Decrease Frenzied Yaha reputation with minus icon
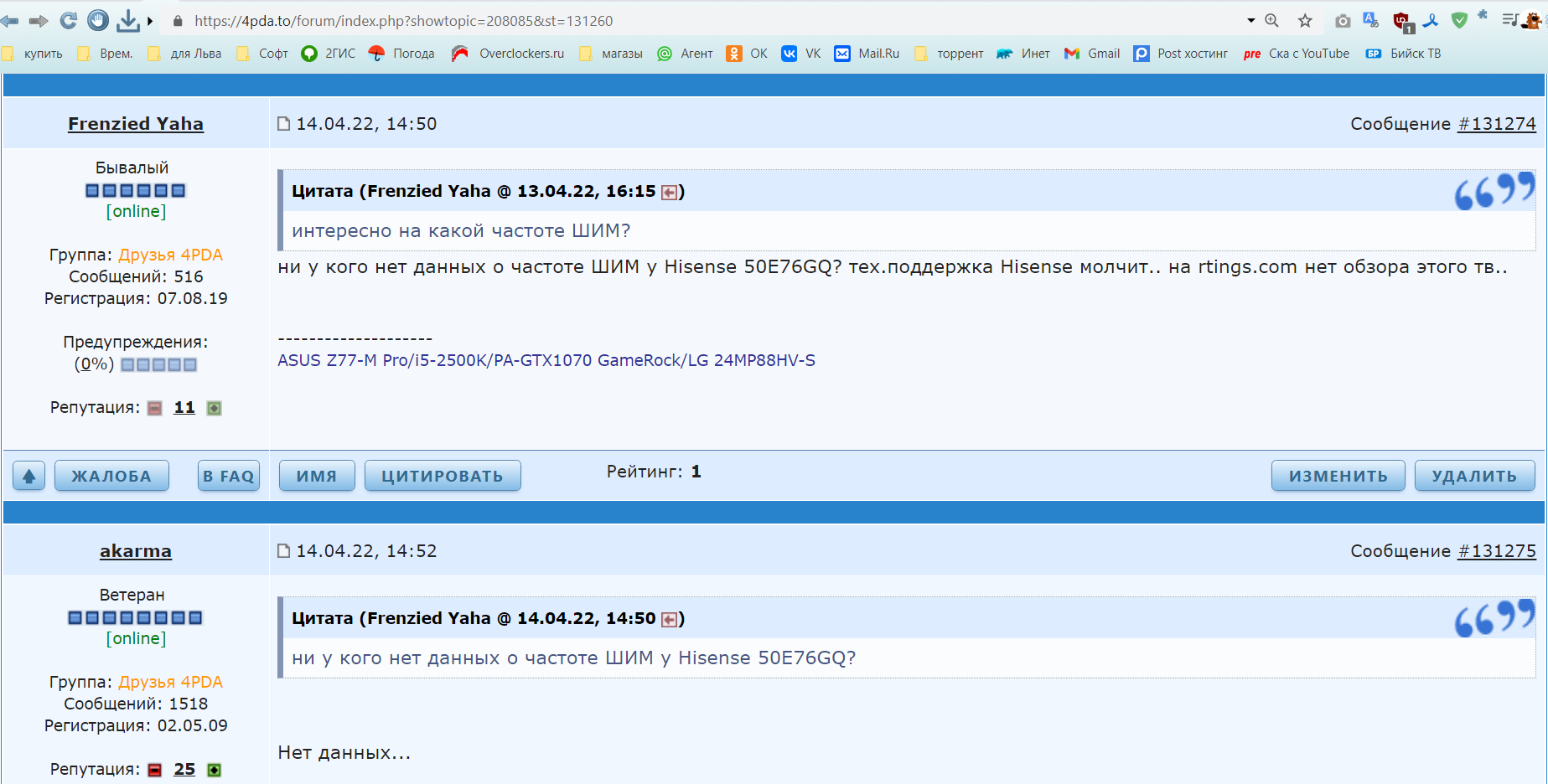The width and height of the screenshot is (1548, 784). click(155, 408)
